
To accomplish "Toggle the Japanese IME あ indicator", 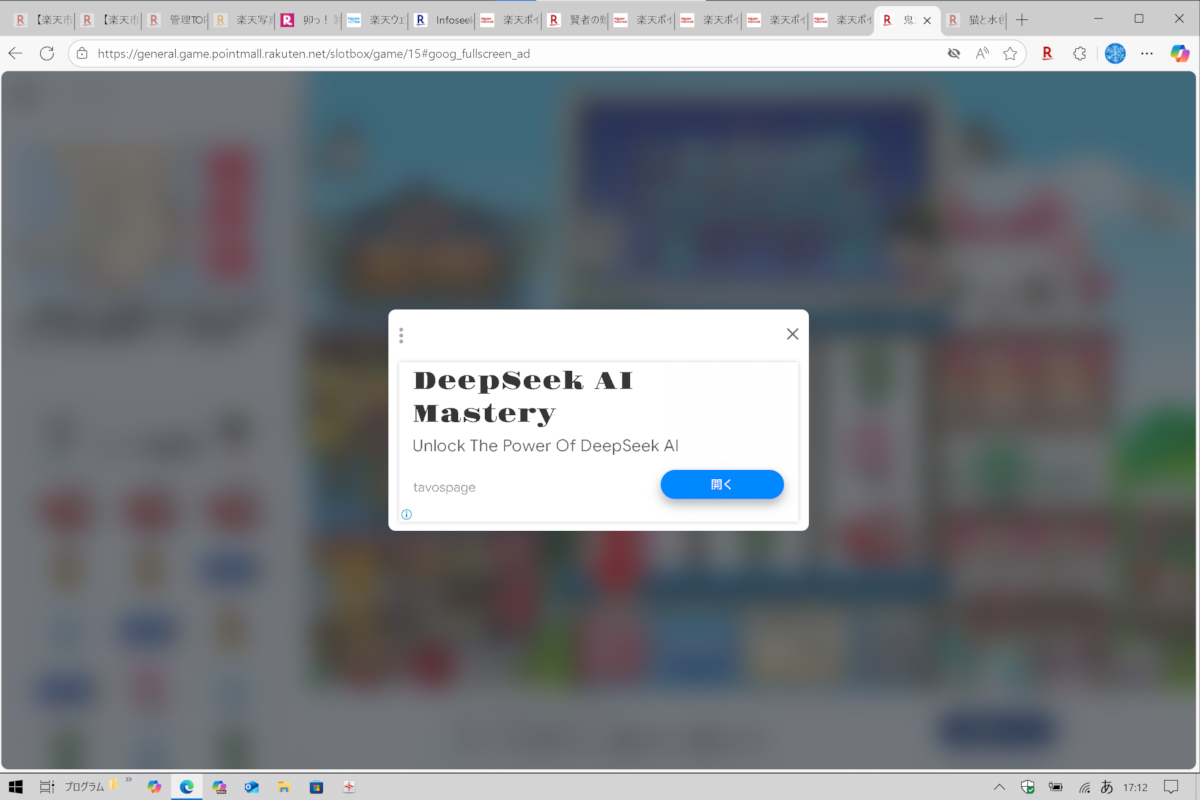I will 1107,787.
